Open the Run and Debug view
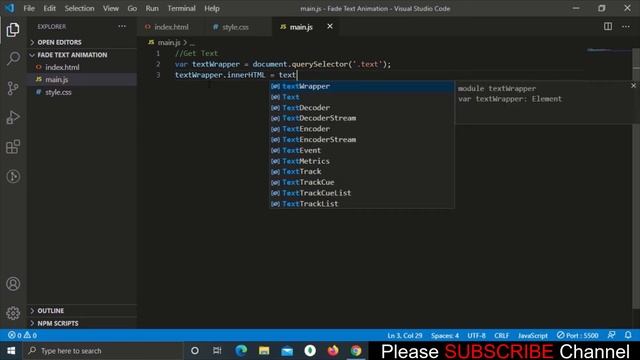Screen dimensions: 640x360 point(13,118)
